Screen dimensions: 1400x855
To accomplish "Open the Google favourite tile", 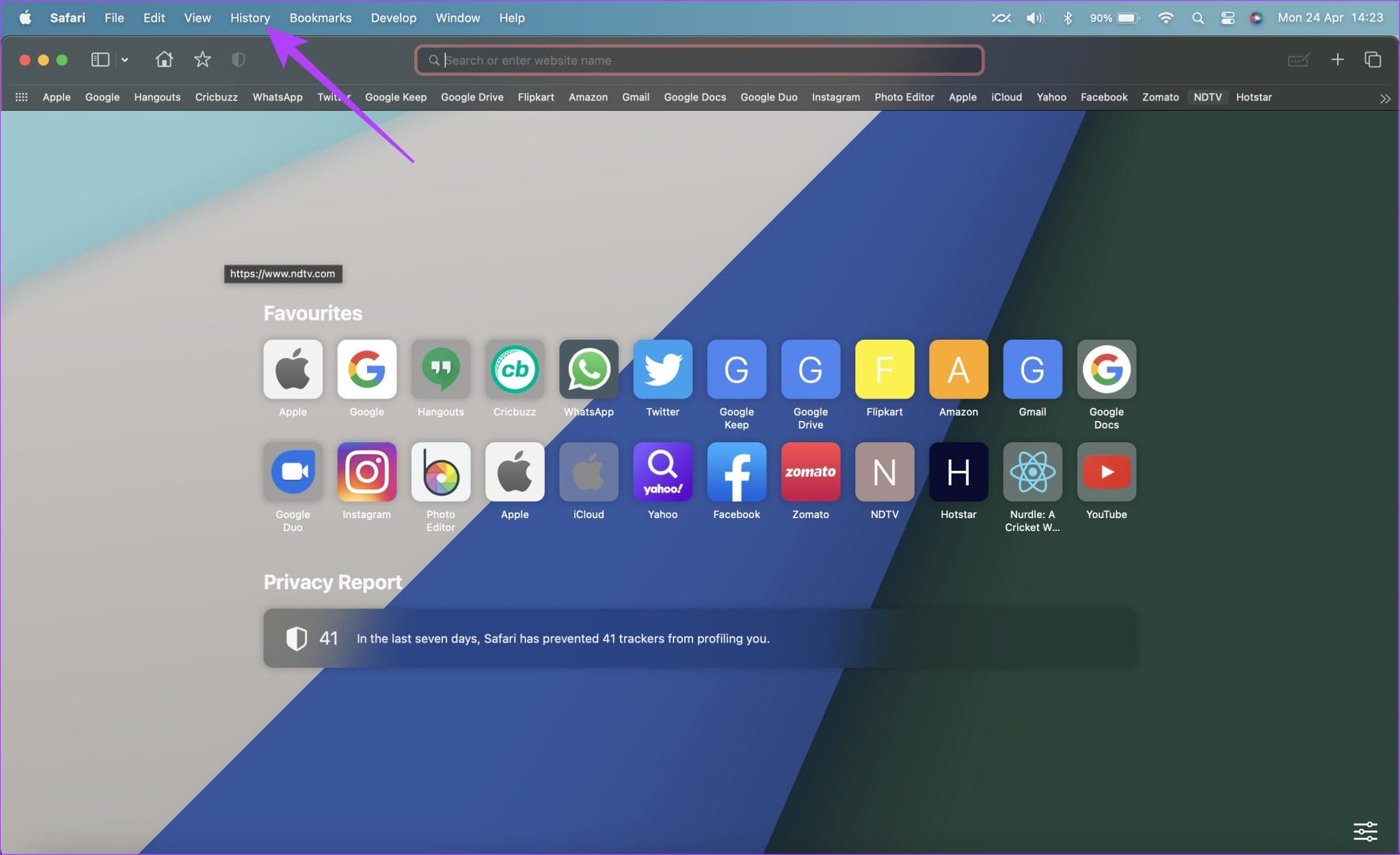I will (x=366, y=369).
